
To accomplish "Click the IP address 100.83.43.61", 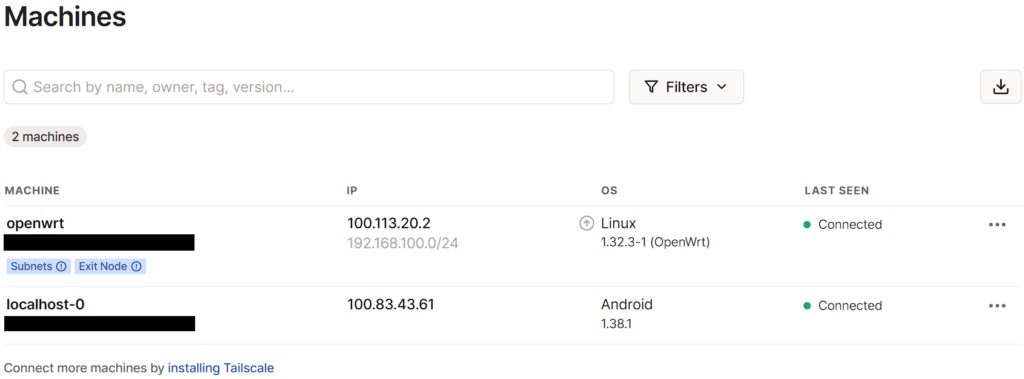I will pyautogui.click(x=391, y=305).
